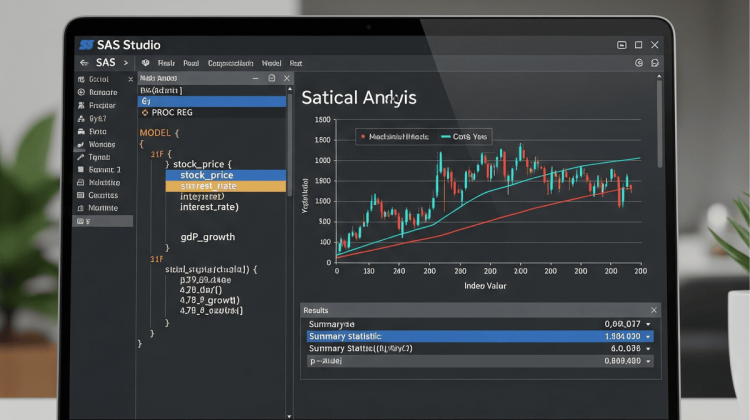Choose blue 'stock_price' autocomplete suggestion
750x420 pixels.
tap(226, 175)
